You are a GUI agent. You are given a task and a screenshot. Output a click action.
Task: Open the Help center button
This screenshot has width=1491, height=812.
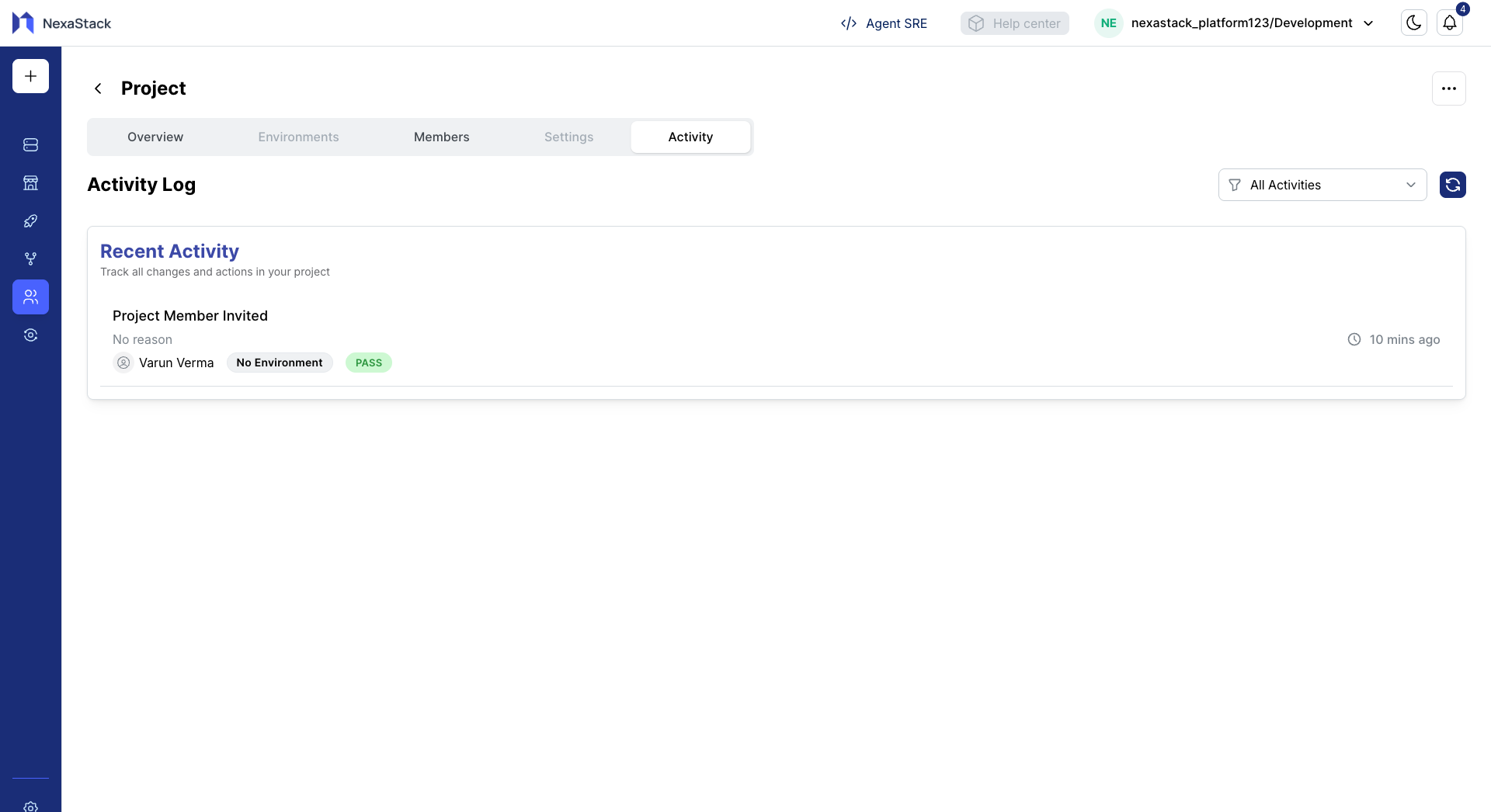pos(1014,23)
